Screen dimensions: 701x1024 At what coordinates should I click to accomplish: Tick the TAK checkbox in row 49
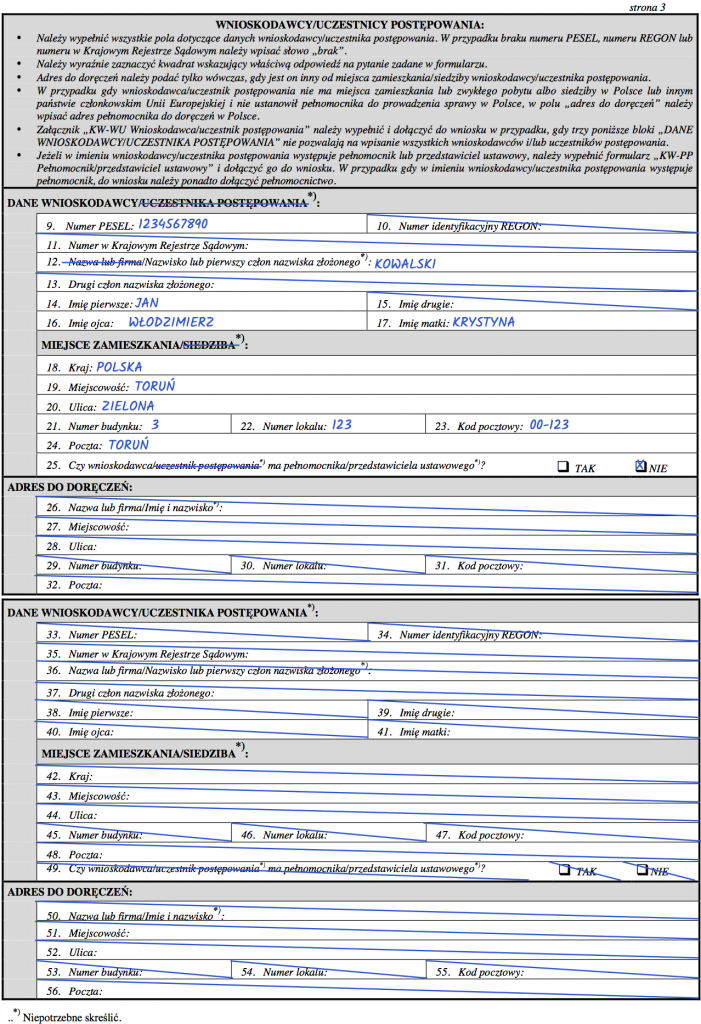(564, 870)
